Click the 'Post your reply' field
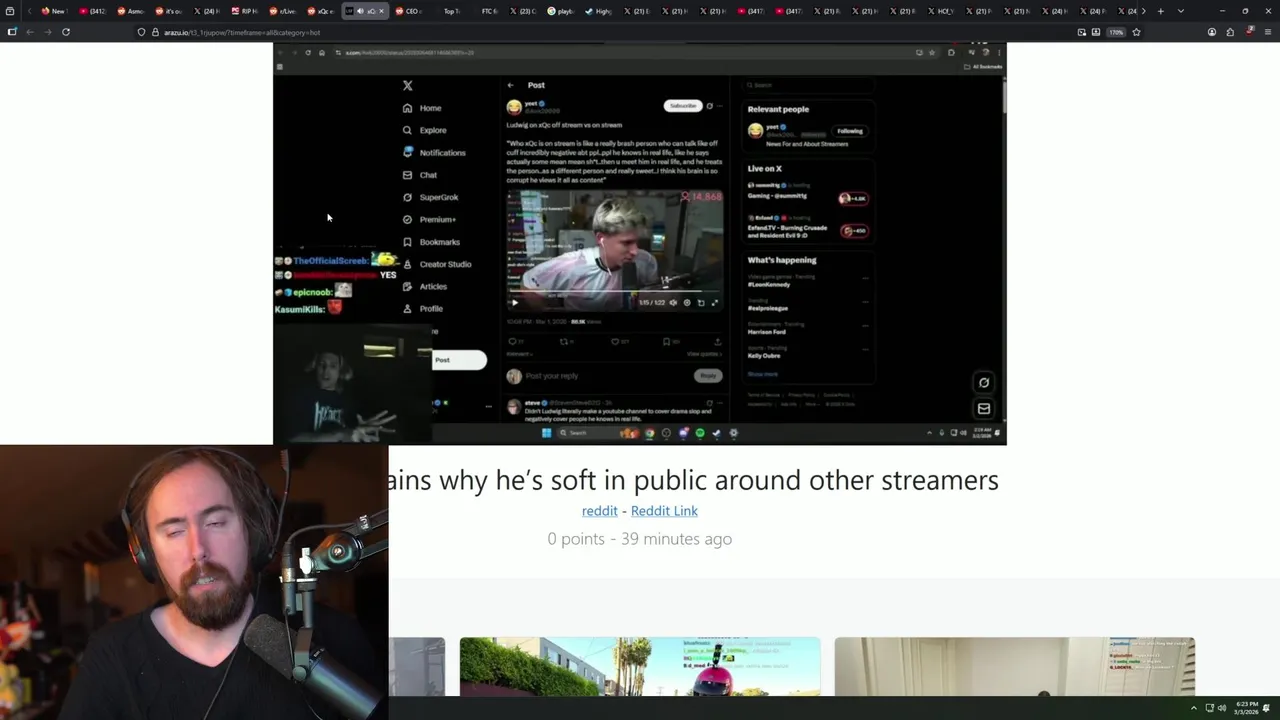The width and height of the screenshot is (1280, 720). point(610,376)
